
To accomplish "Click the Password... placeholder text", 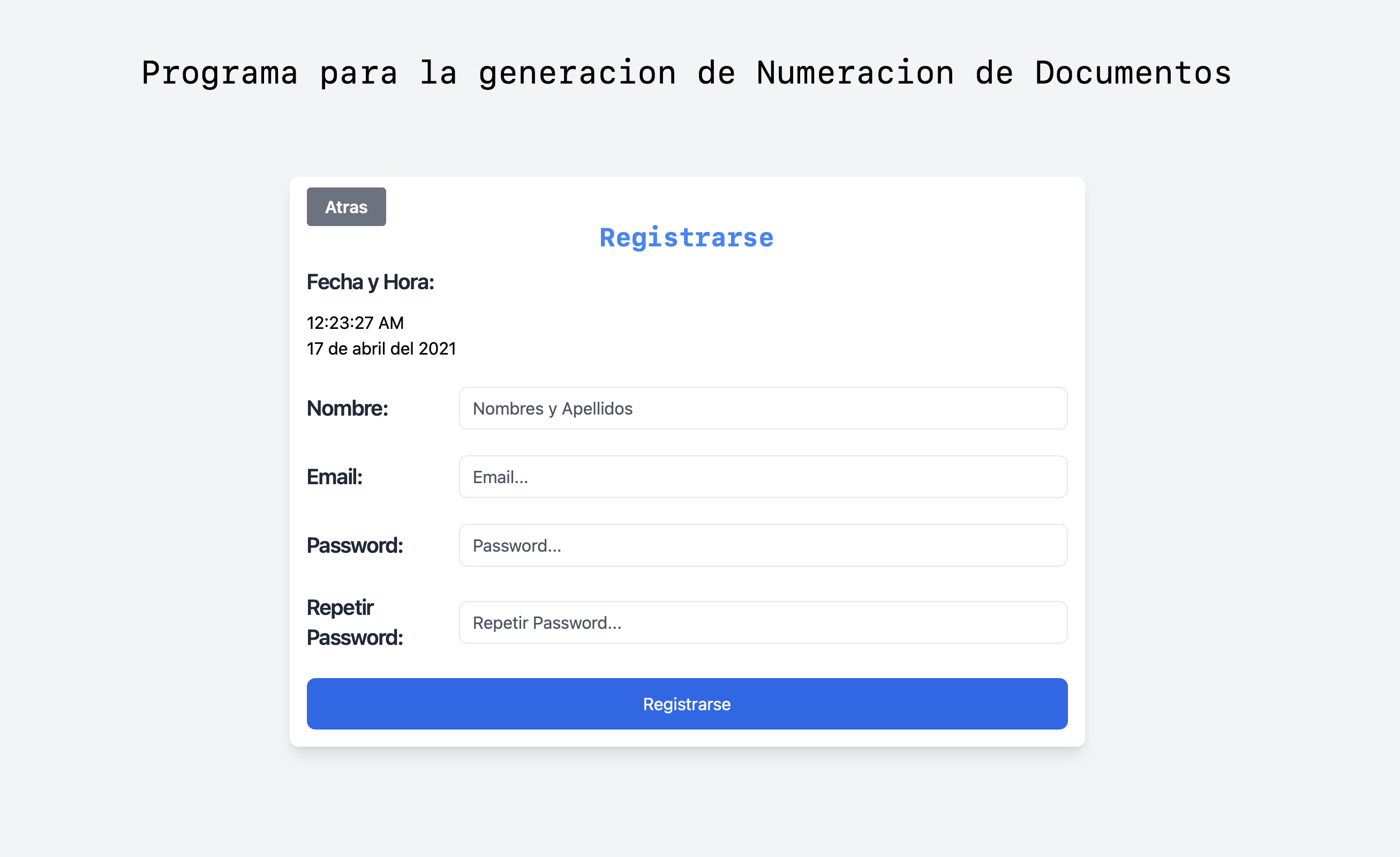I will (516, 546).
